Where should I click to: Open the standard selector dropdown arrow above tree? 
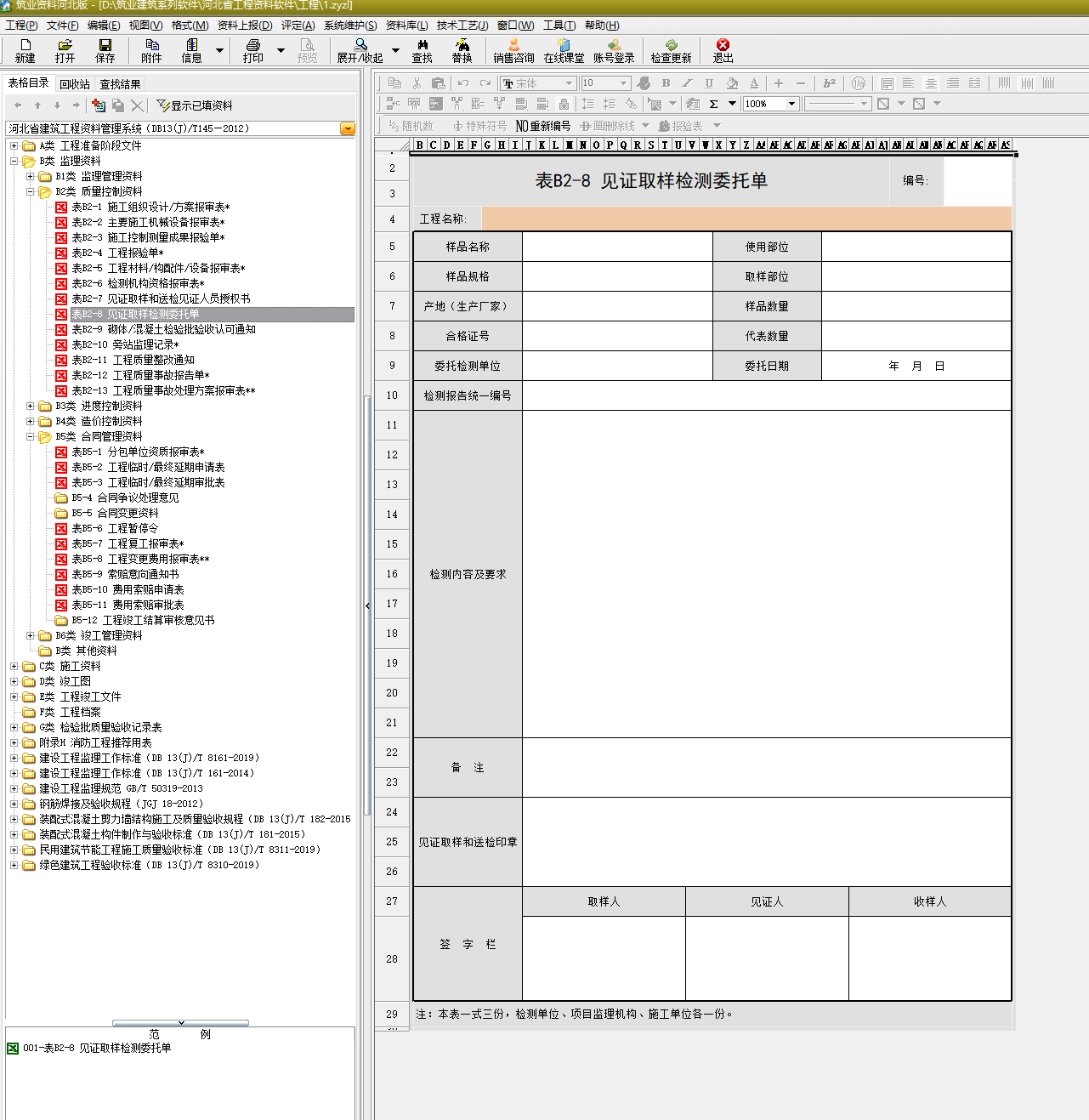(x=348, y=128)
